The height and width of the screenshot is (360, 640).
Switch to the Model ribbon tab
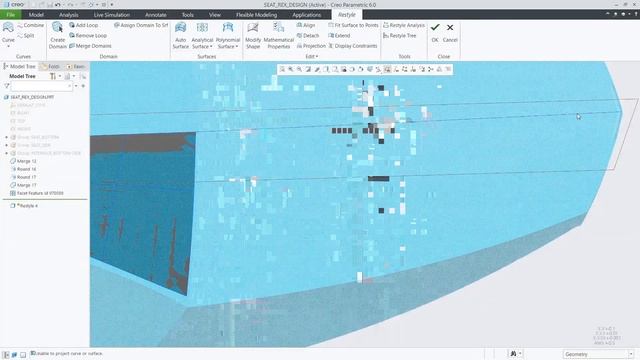pos(36,15)
